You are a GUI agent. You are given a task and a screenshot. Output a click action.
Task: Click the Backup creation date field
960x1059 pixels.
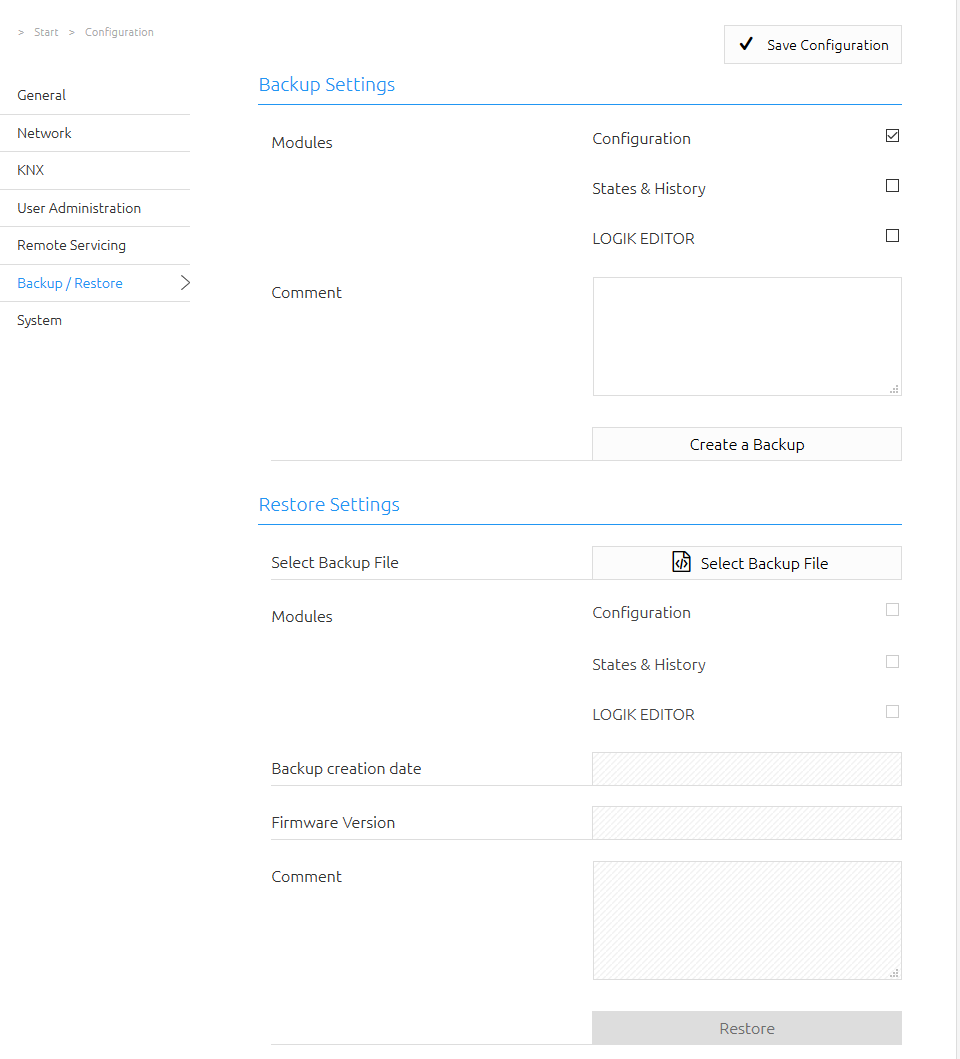tap(747, 769)
